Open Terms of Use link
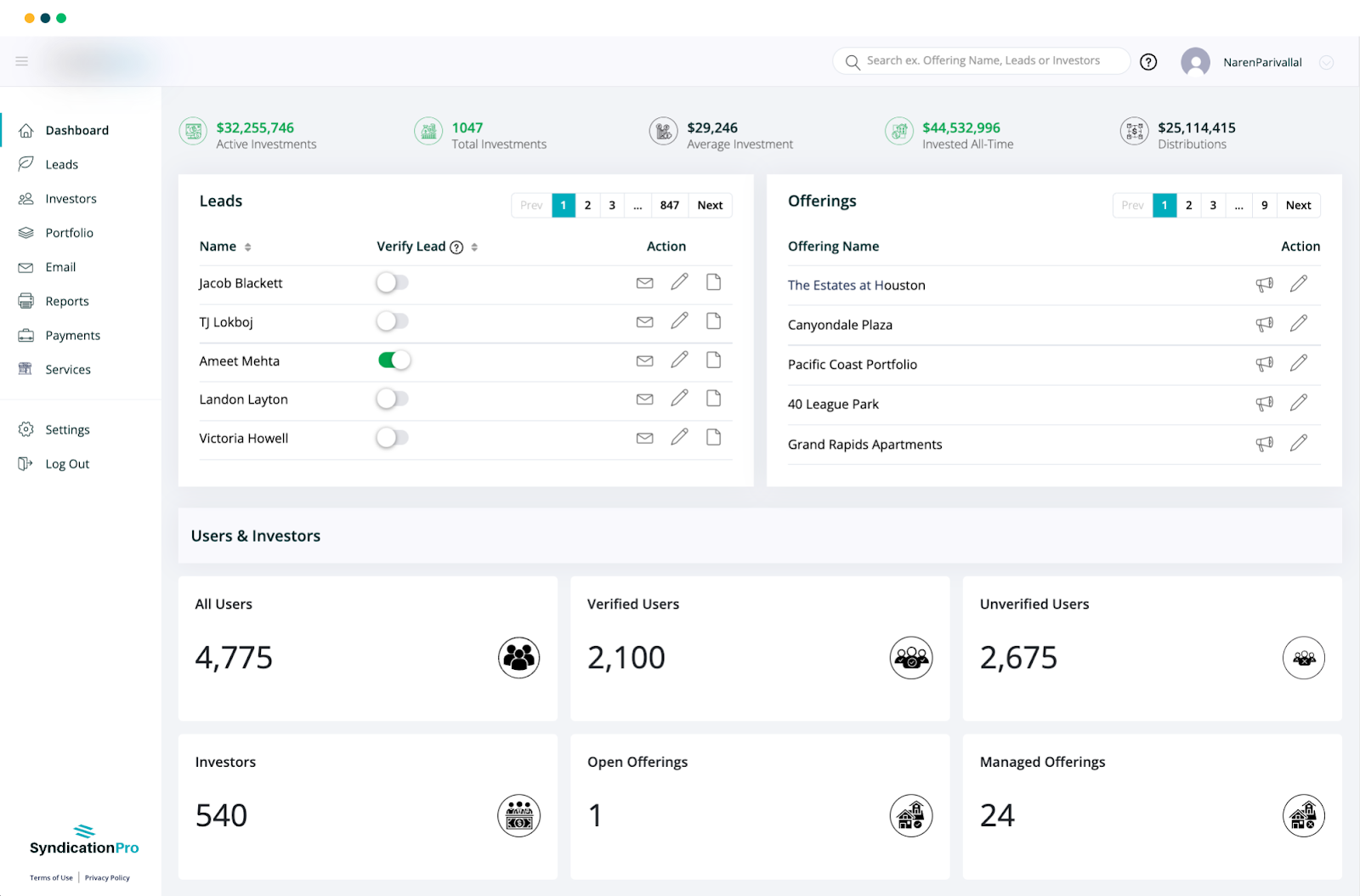1360x896 pixels. 51,877
